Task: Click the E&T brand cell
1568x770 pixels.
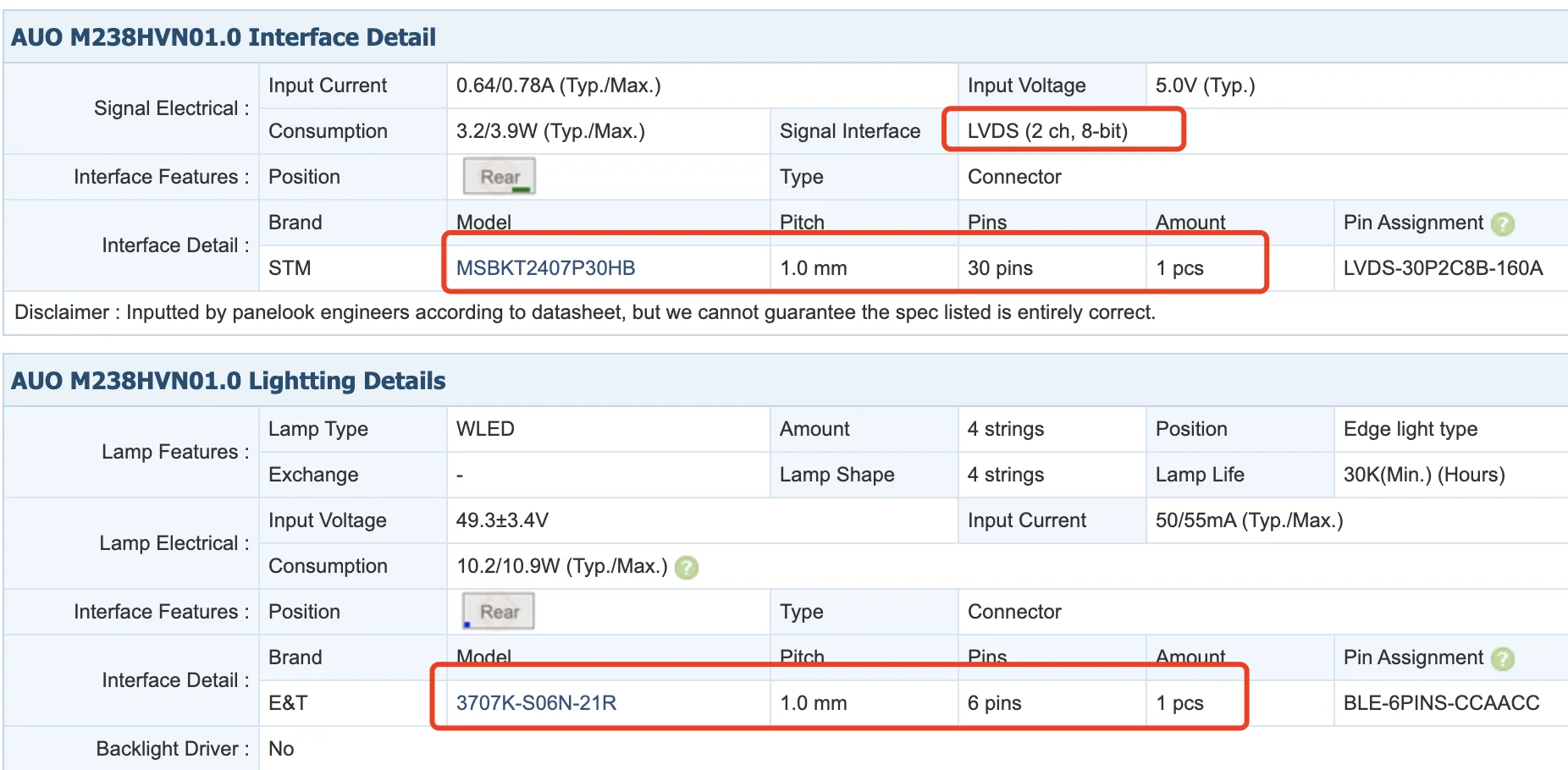Action: [288, 703]
